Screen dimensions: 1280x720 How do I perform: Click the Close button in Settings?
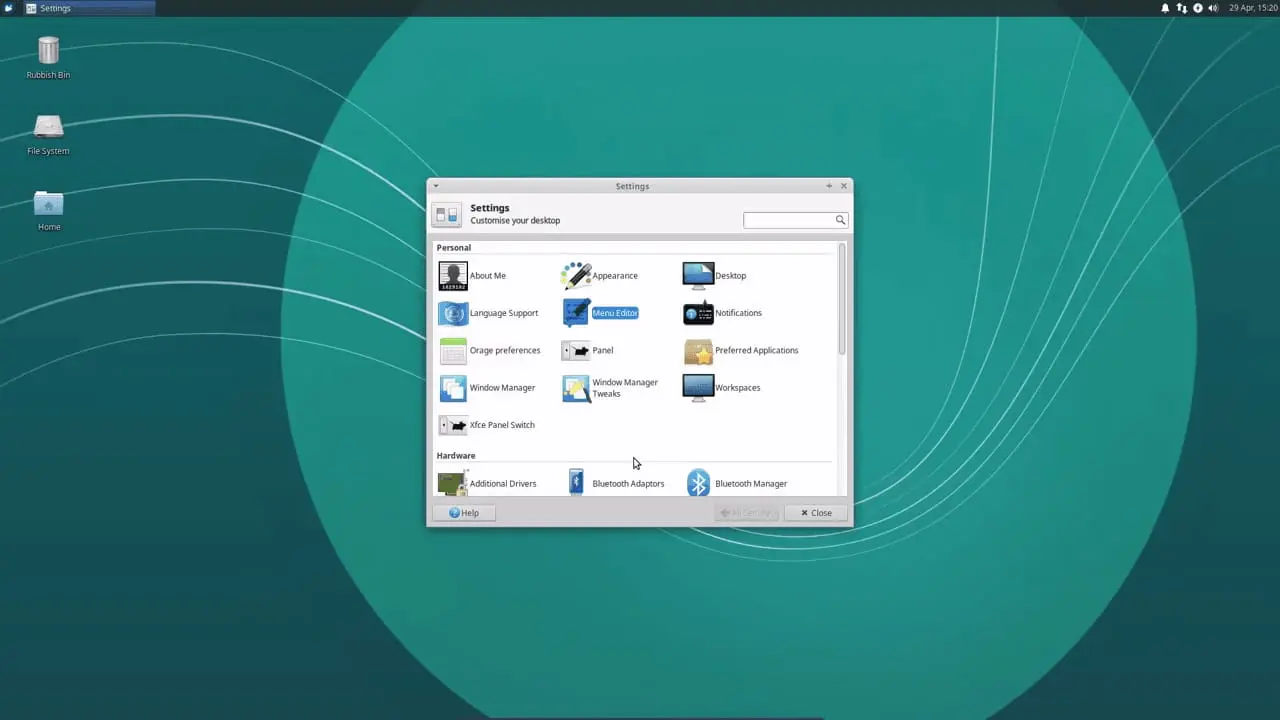[816, 513]
